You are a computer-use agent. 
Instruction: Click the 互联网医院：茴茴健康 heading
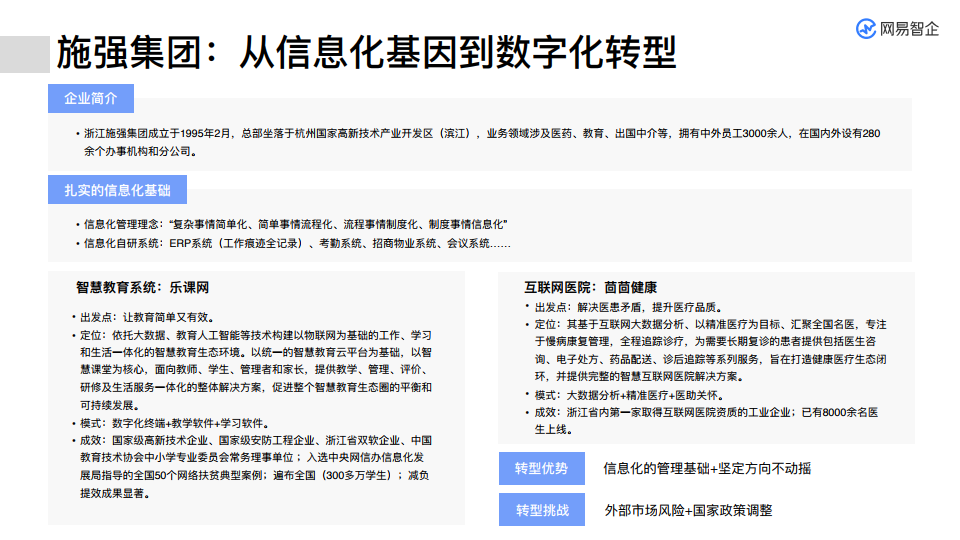coord(590,287)
